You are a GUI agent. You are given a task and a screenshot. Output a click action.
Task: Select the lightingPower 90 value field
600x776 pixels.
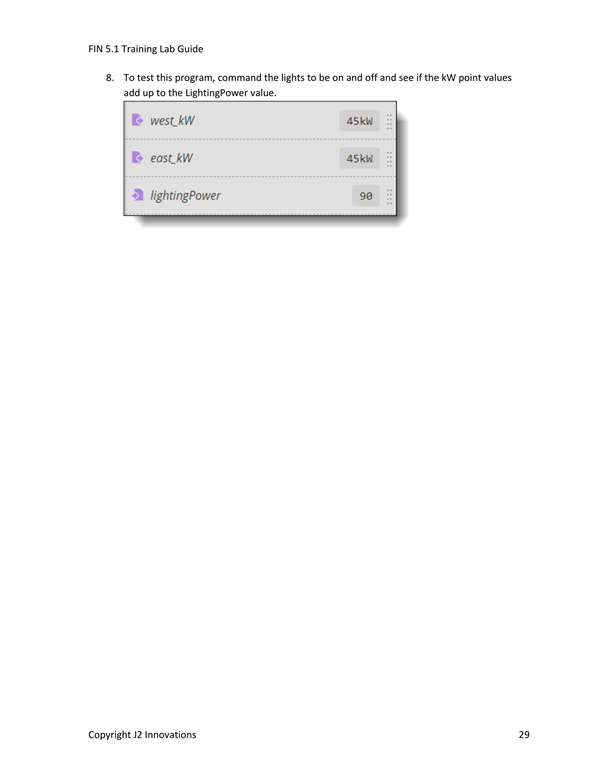coord(366,196)
